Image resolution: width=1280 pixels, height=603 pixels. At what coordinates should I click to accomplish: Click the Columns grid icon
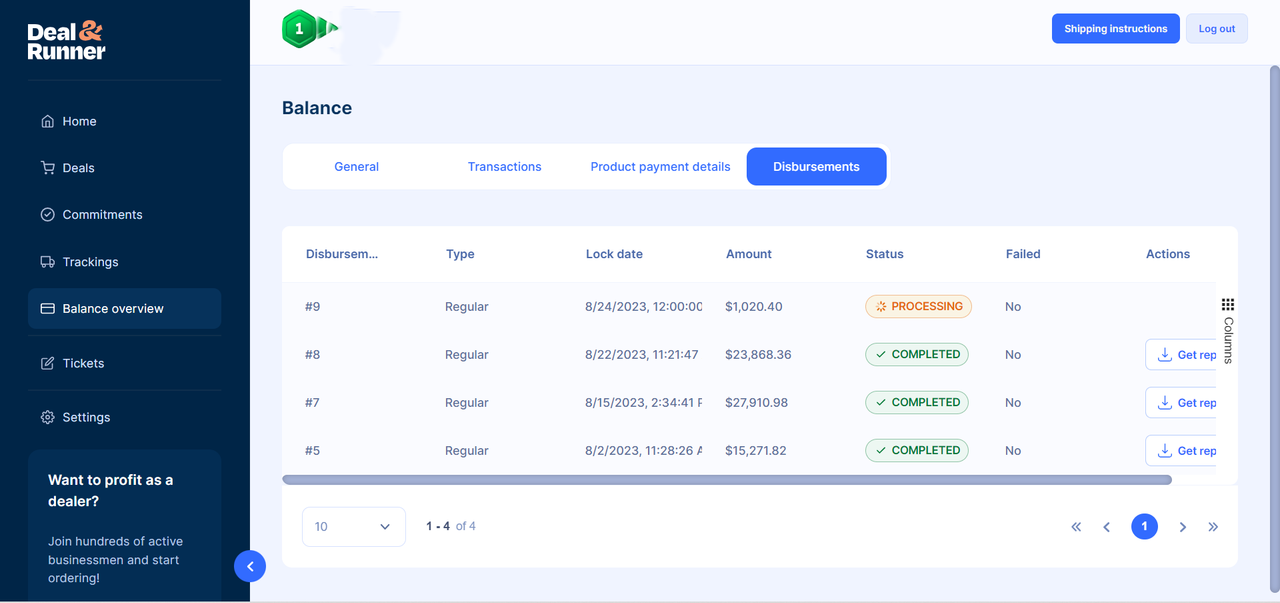pos(1228,304)
